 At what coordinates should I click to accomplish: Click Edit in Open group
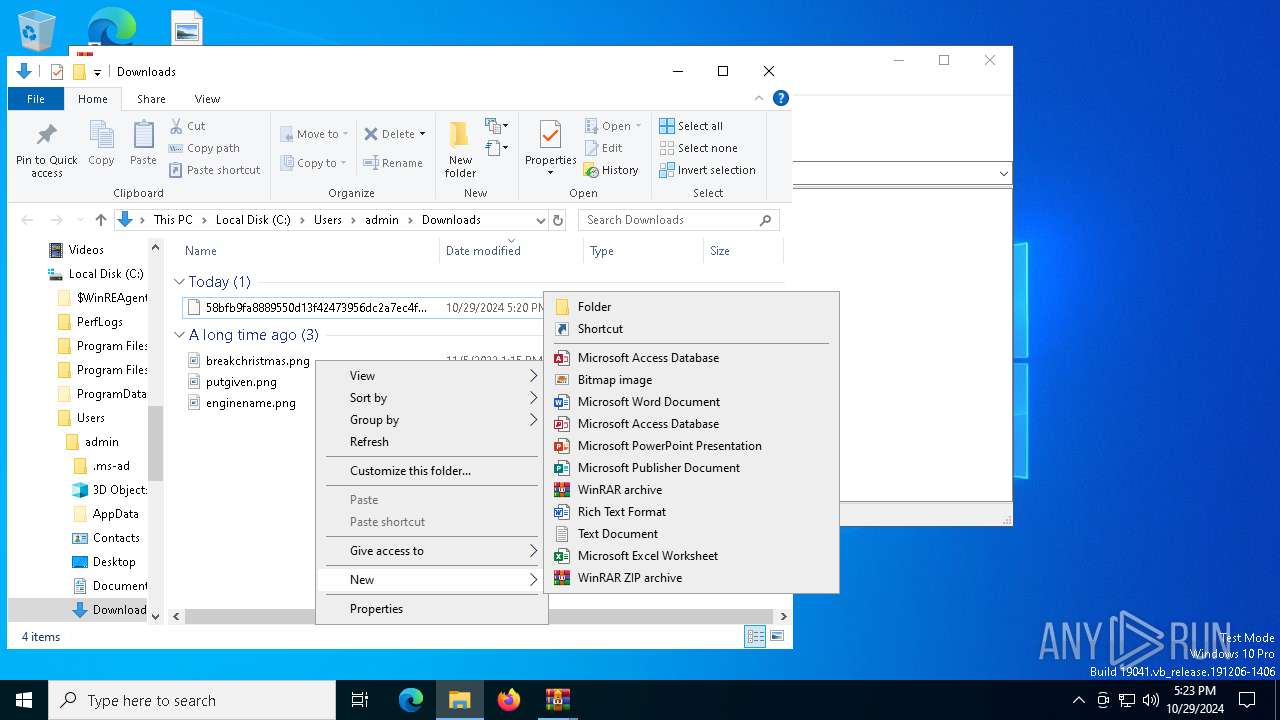tap(604, 148)
